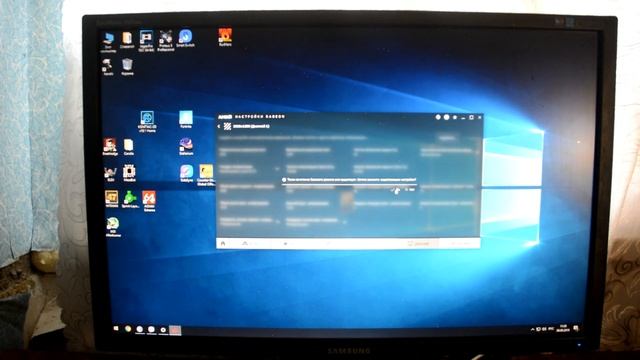Image resolution: width=640 pixels, height=360 pixels.
Task: Open the light-blue square desktop icon
Action: (x=186, y=120)
